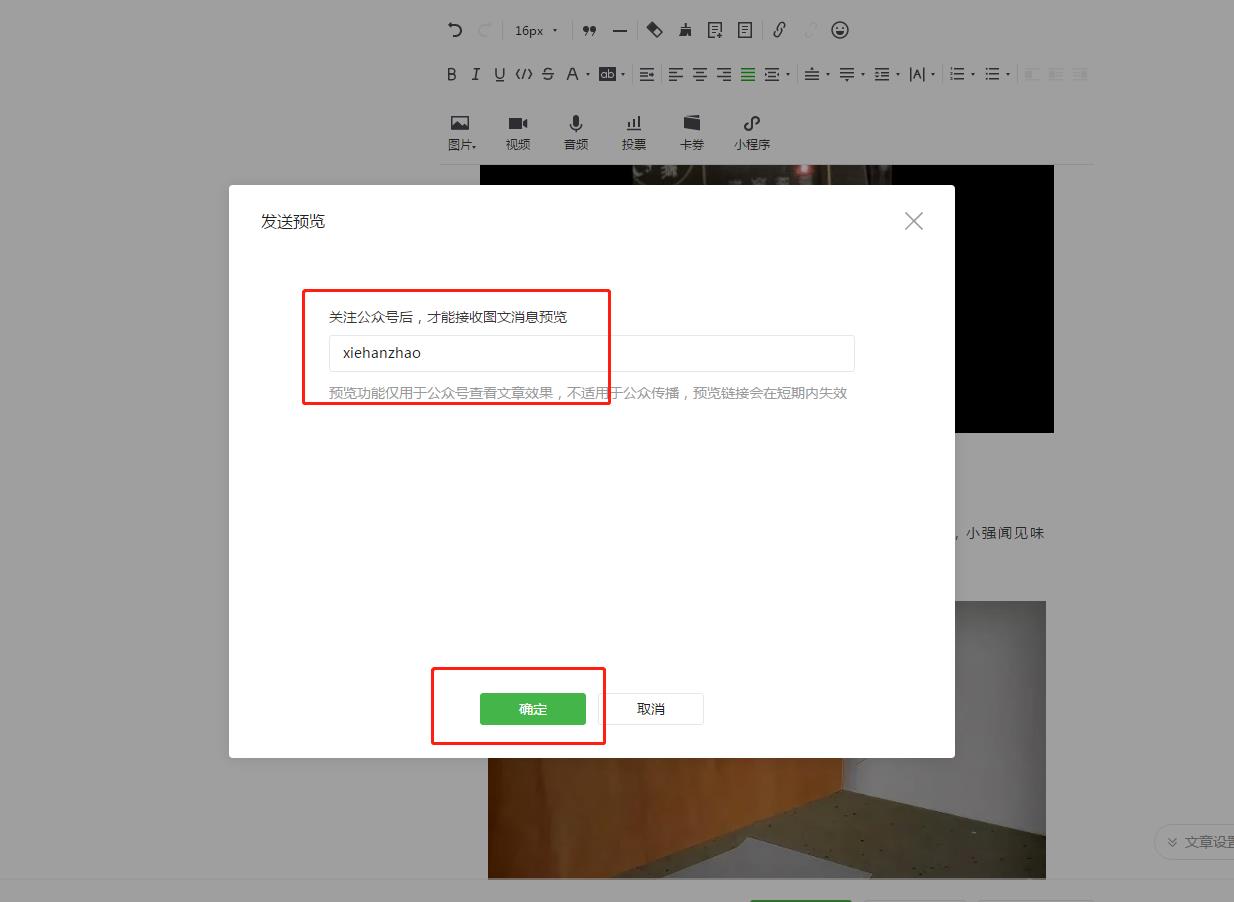This screenshot has width=1234, height=902.
Task: Confirm preview with the green 确定 button
Action: coord(533,709)
